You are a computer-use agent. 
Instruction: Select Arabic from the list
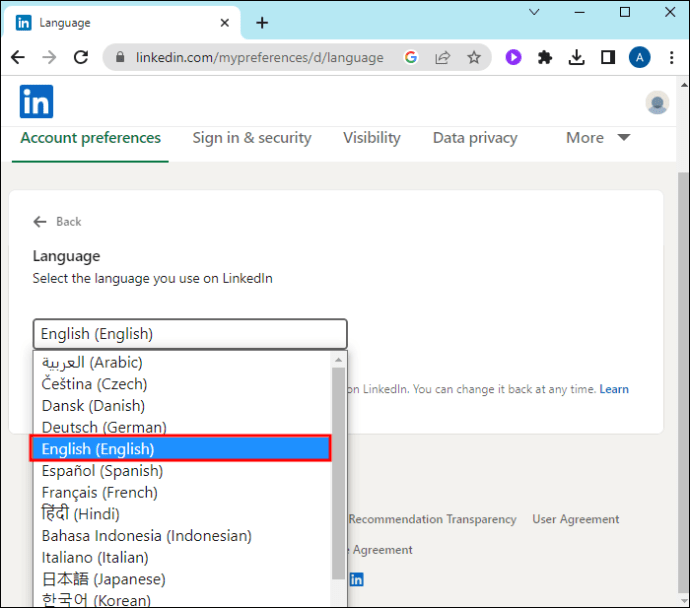pyautogui.click(x=183, y=363)
